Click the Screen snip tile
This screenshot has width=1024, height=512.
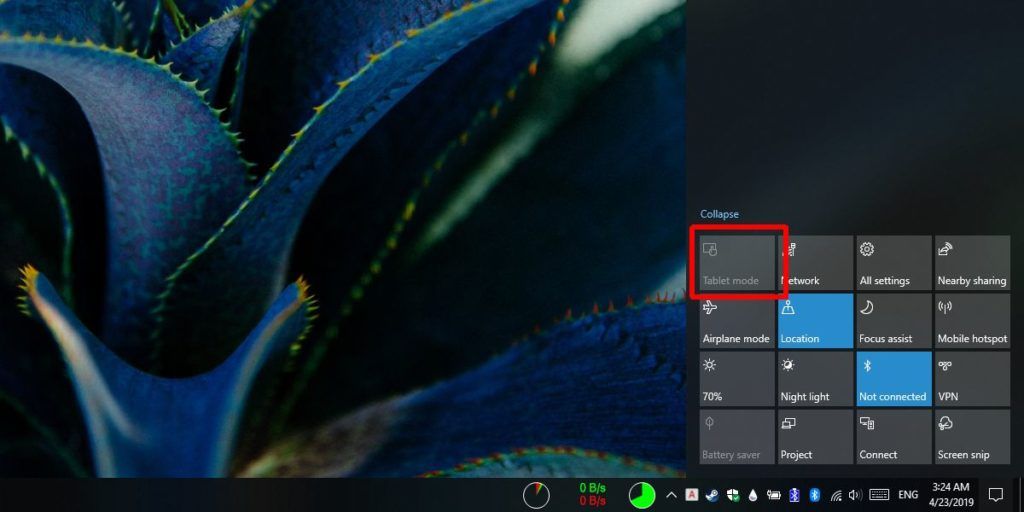(971, 437)
